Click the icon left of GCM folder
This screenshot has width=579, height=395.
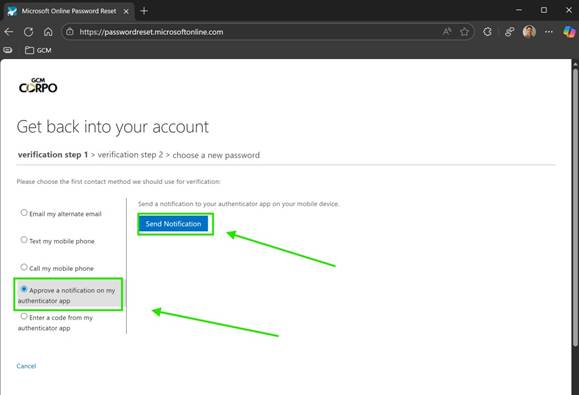(8, 50)
